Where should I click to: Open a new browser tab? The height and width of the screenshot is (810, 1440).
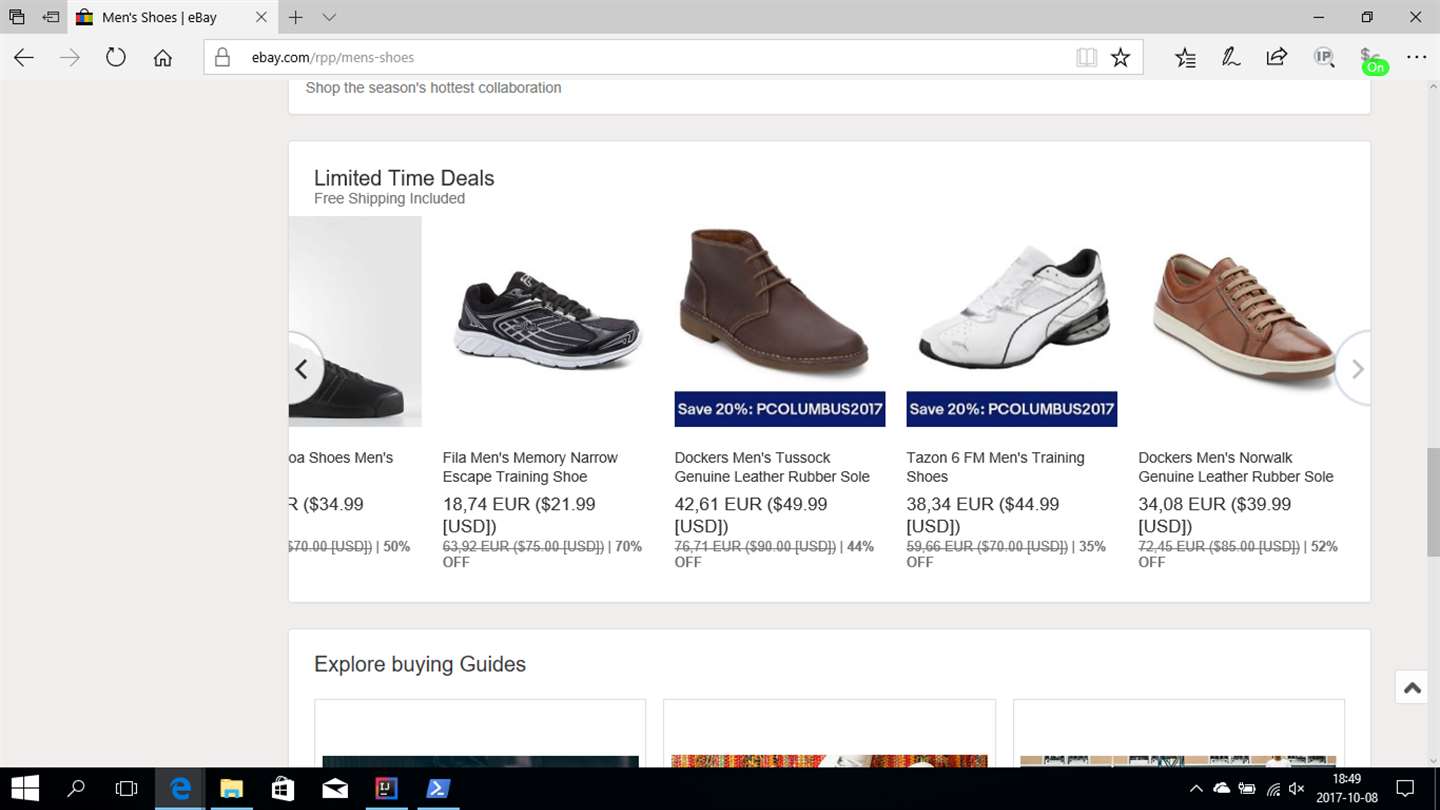click(x=295, y=17)
